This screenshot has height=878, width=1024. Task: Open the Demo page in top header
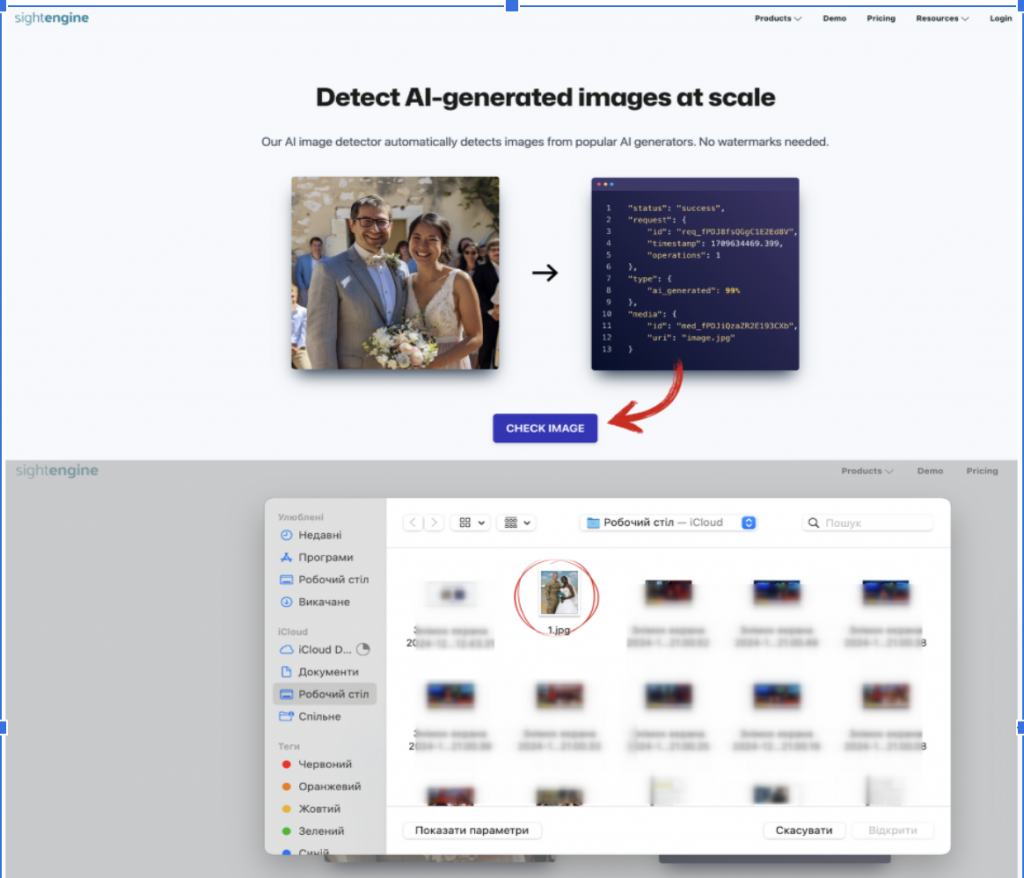[834, 18]
